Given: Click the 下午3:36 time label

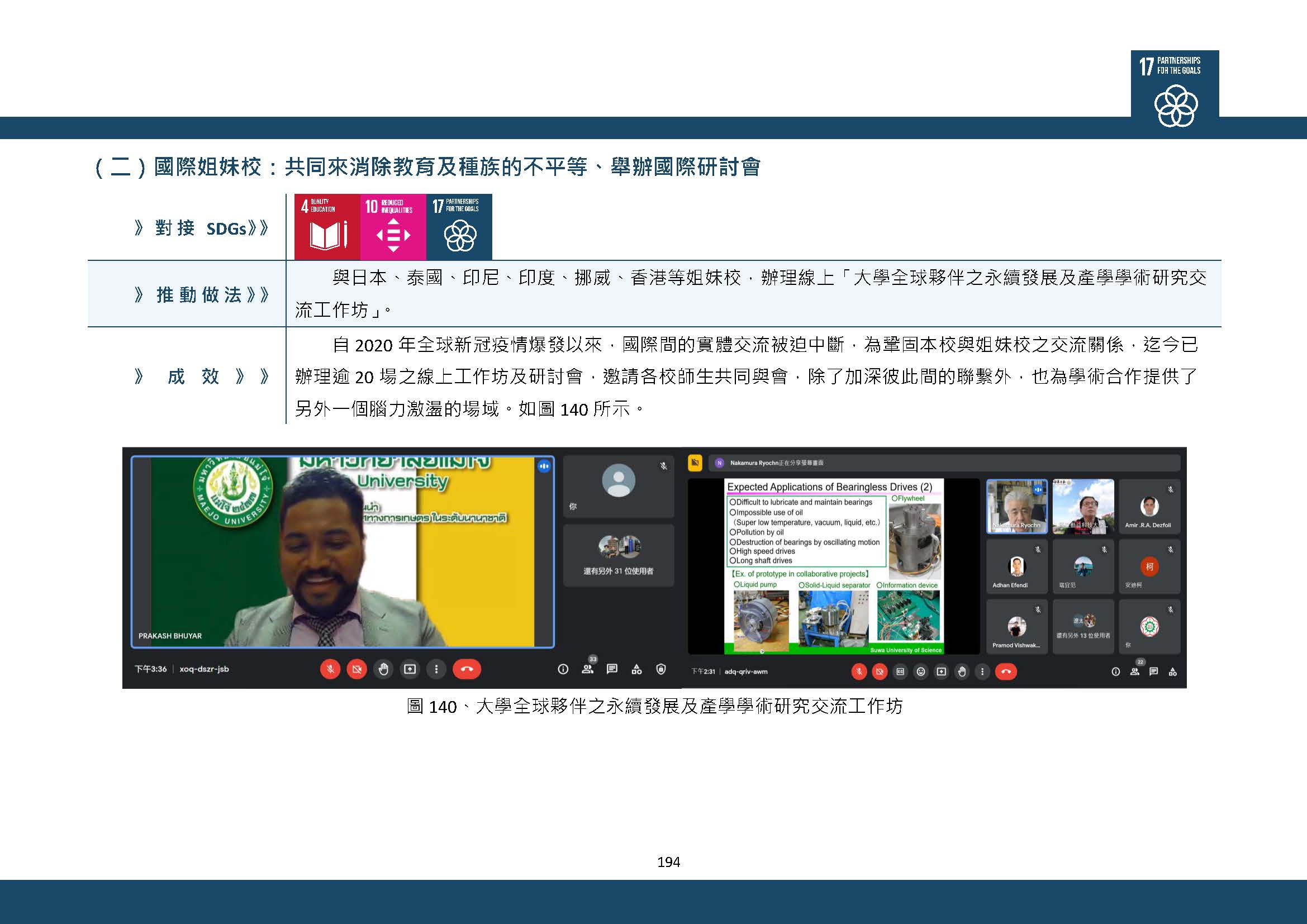Looking at the screenshot, I should (151, 669).
